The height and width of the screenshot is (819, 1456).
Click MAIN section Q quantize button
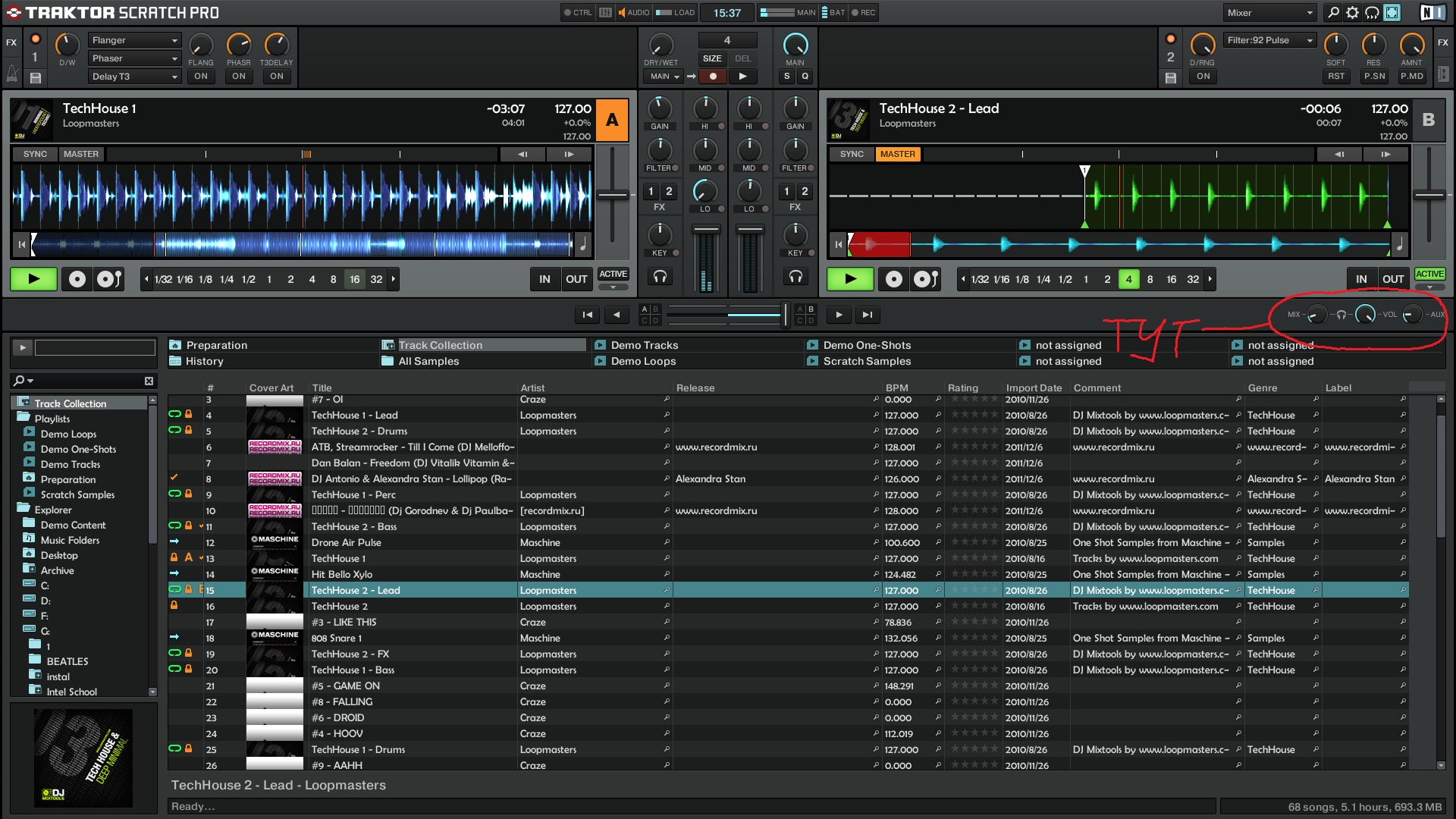click(805, 77)
